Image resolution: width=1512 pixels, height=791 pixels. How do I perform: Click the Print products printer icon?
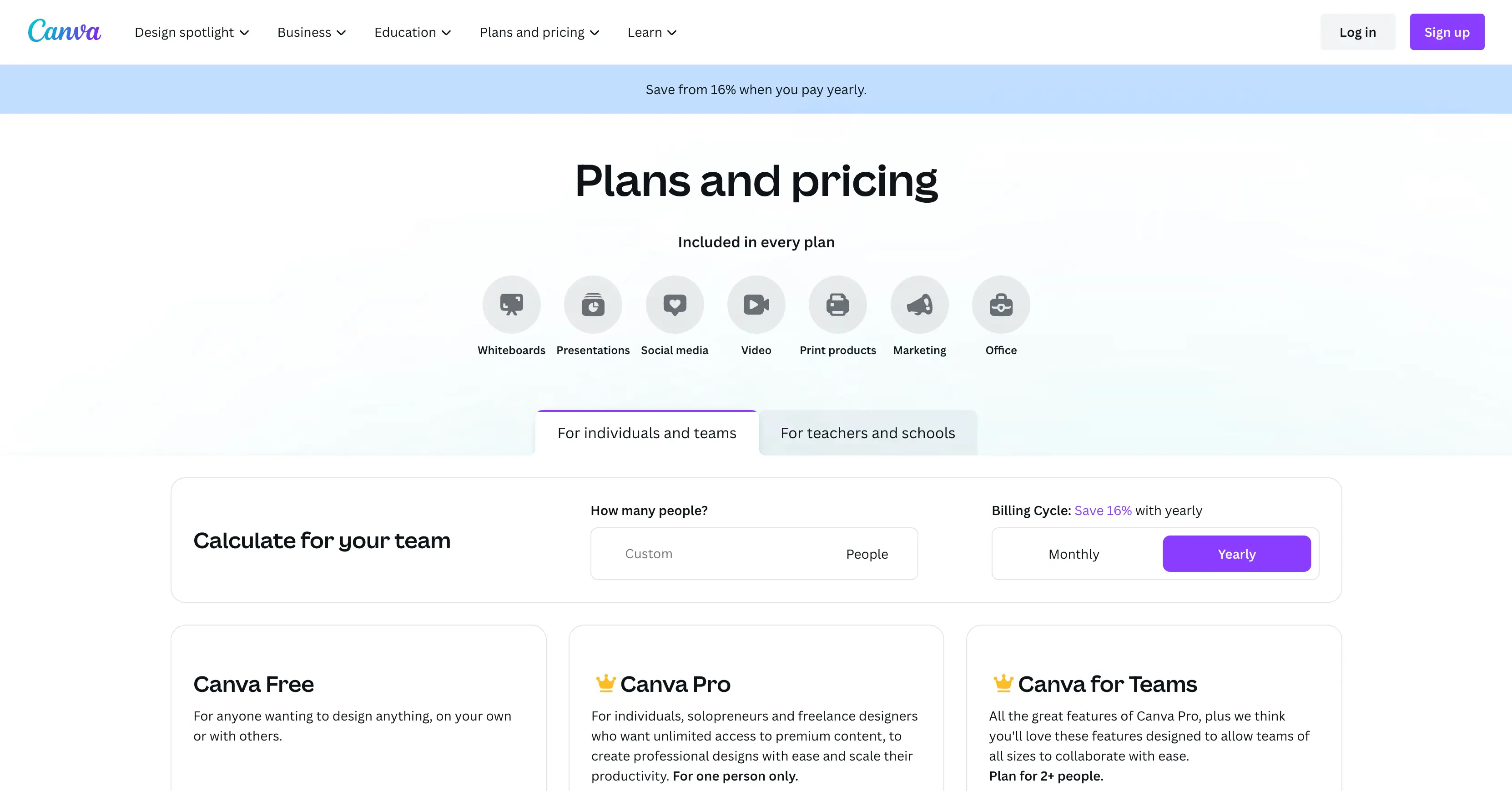click(837, 305)
